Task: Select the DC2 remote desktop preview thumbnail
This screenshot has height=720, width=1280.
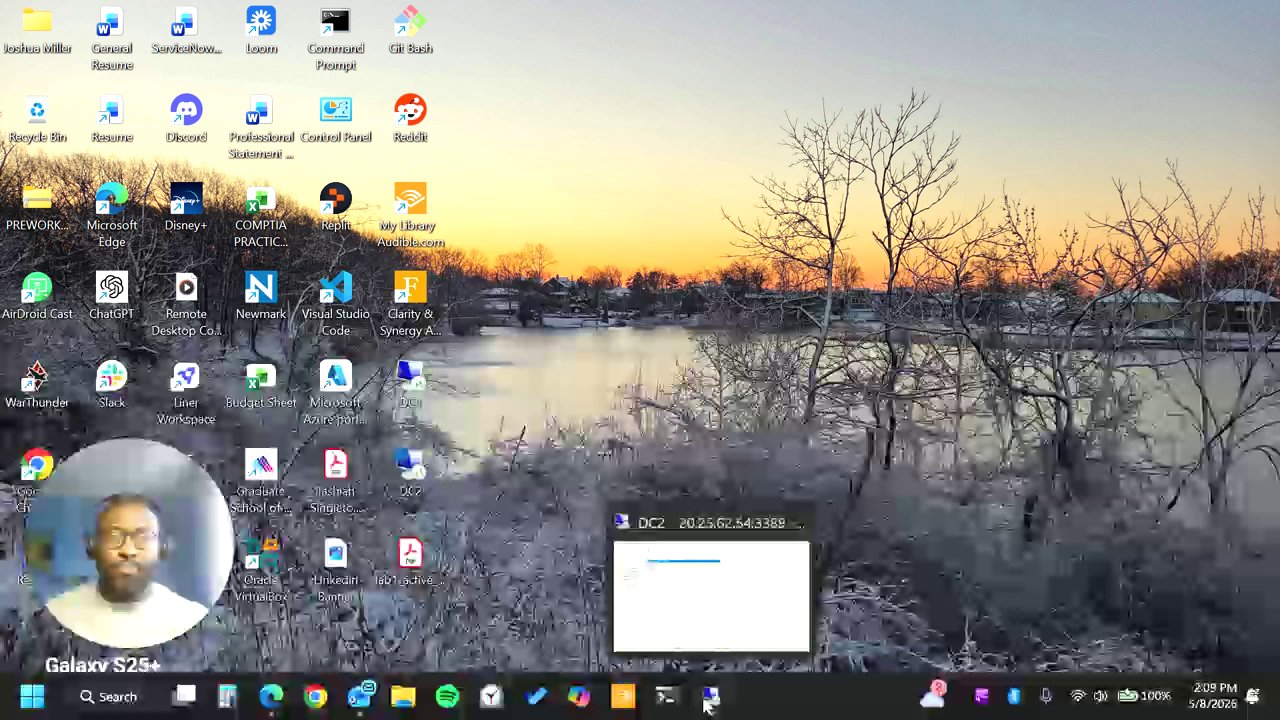Action: tap(711, 596)
